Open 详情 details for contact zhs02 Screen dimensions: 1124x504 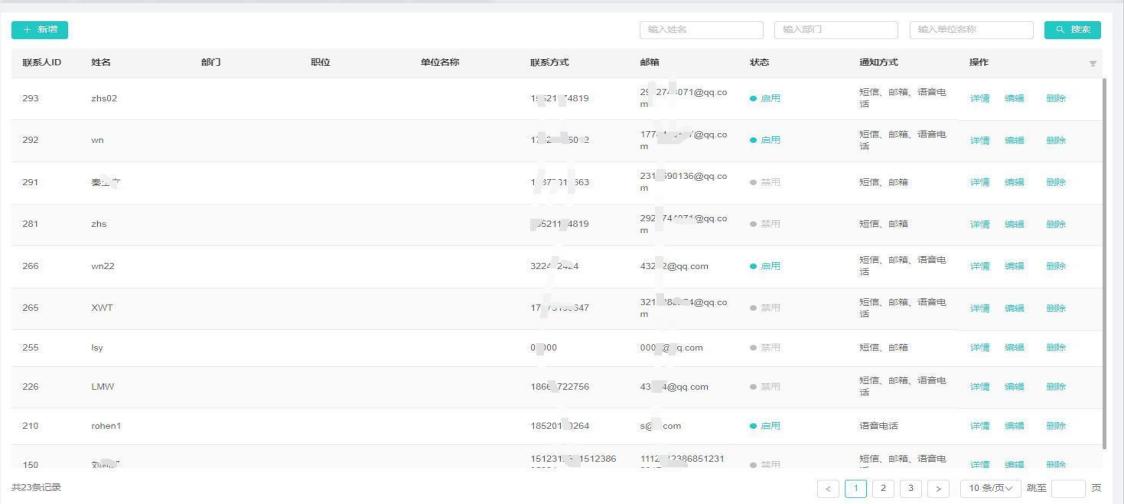point(979,98)
